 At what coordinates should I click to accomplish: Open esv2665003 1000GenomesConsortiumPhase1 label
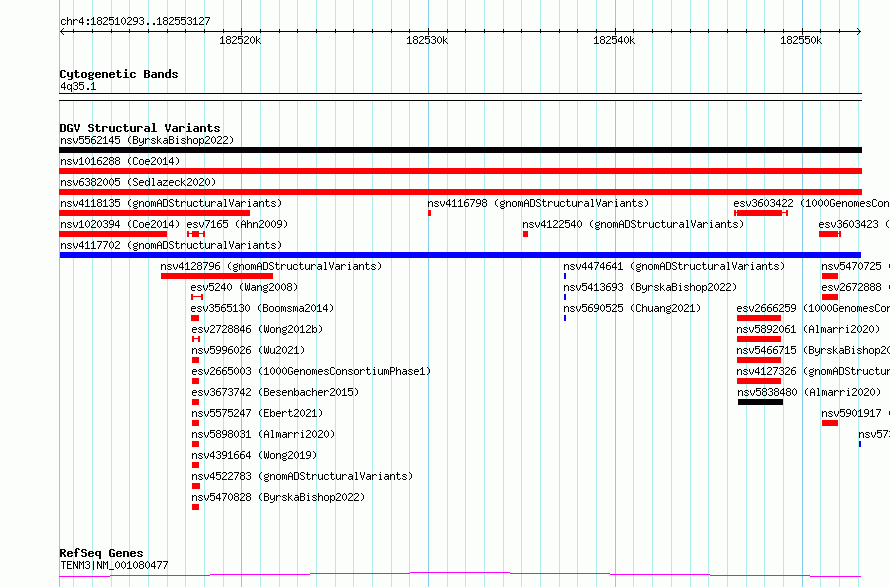(x=311, y=371)
